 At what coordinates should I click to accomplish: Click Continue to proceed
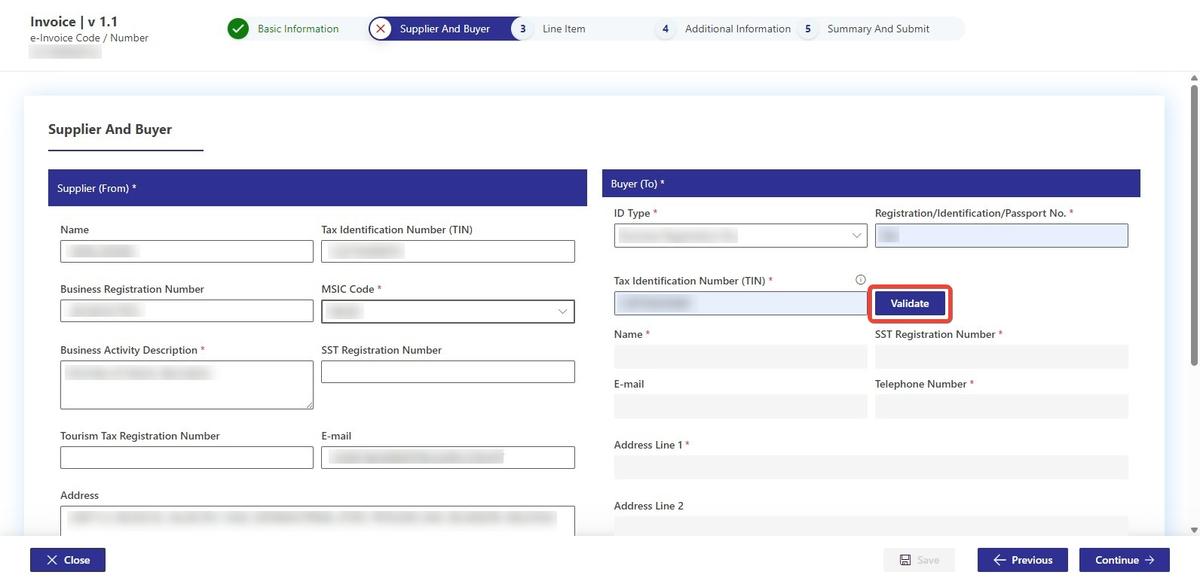coord(1124,560)
